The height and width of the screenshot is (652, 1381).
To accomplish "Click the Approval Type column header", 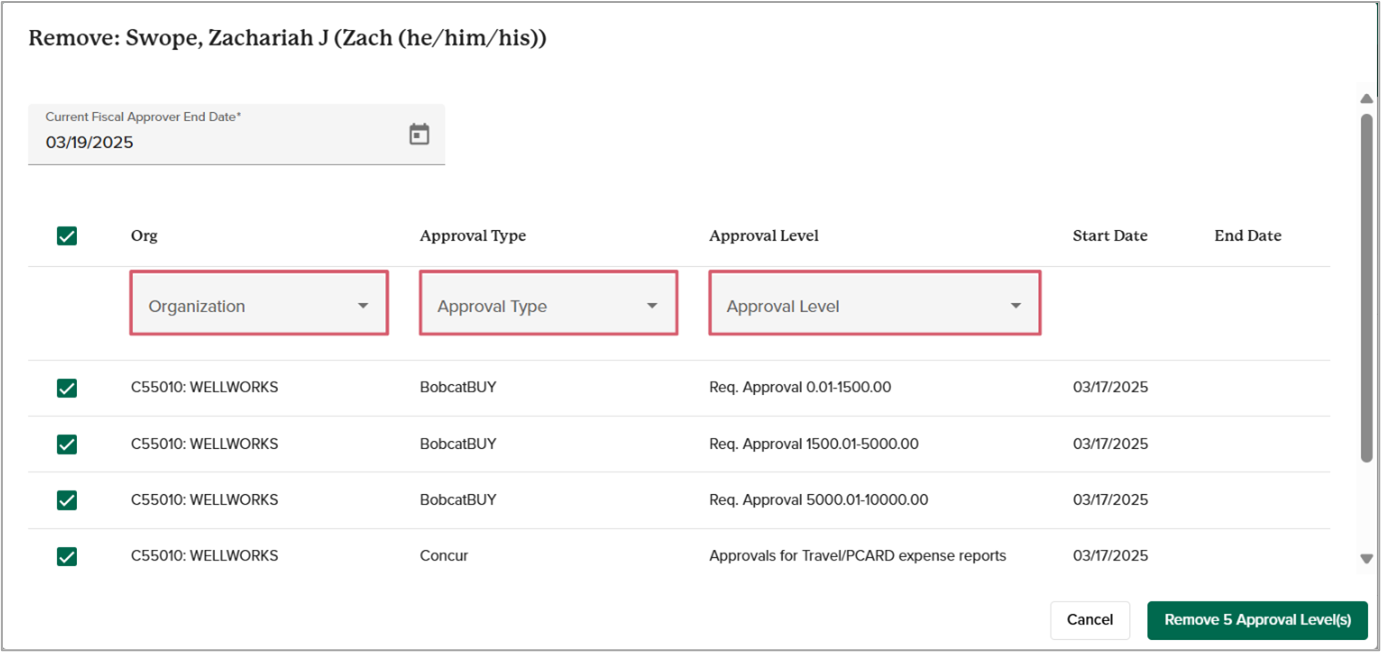I will coord(472,236).
